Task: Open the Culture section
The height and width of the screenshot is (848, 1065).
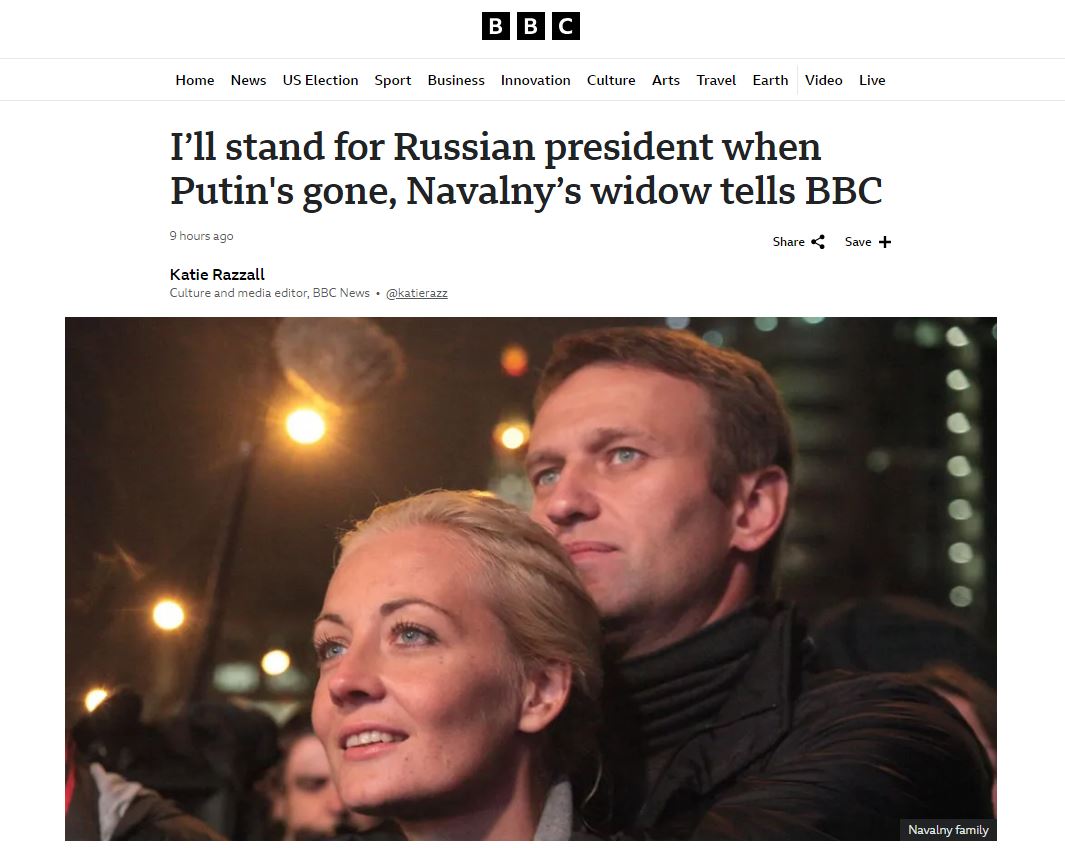Action: pyautogui.click(x=611, y=80)
